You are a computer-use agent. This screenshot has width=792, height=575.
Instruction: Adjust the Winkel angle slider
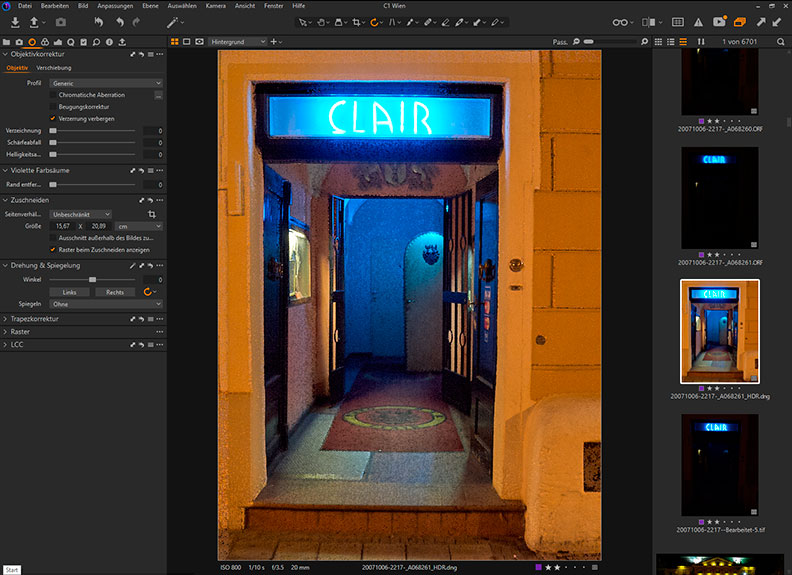click(x=92, y=279)
